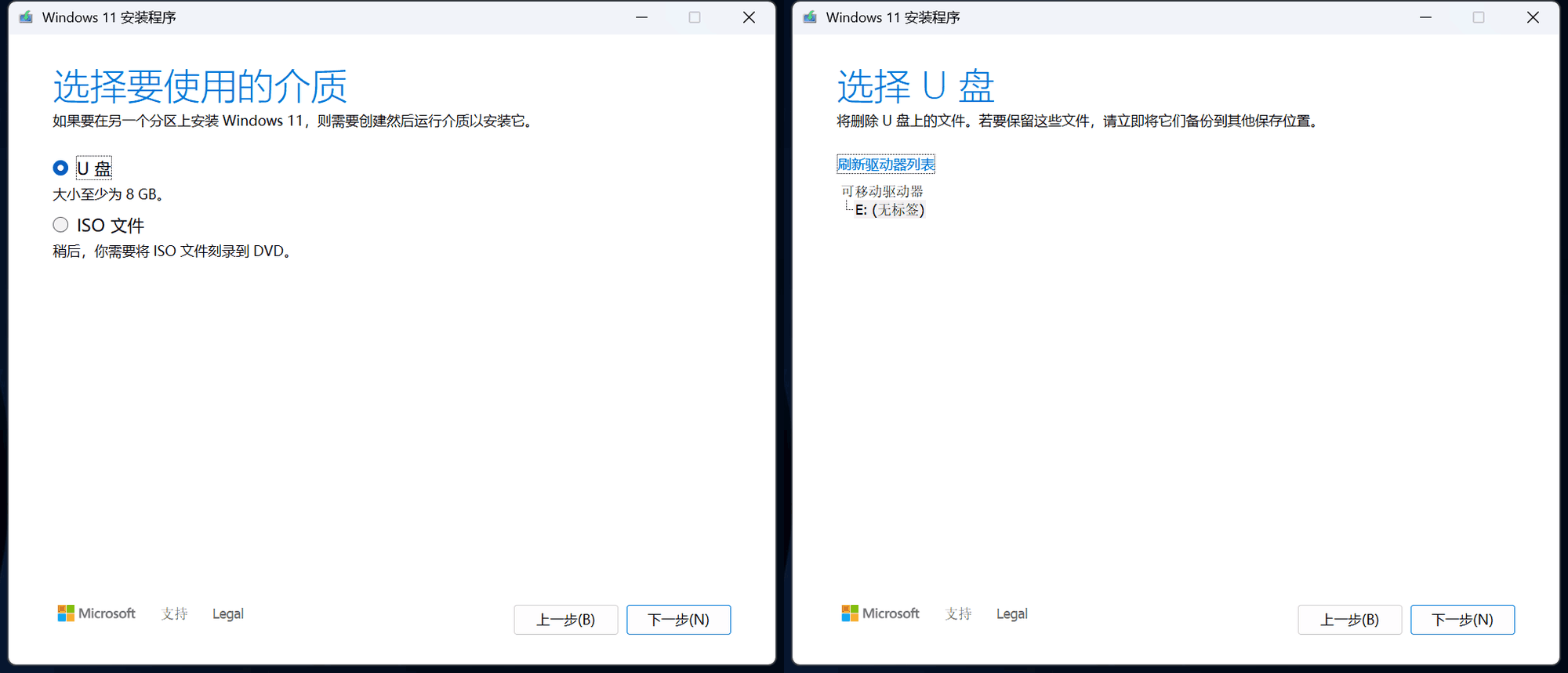
Task: Minimize the left setup window
Action: 641,17
